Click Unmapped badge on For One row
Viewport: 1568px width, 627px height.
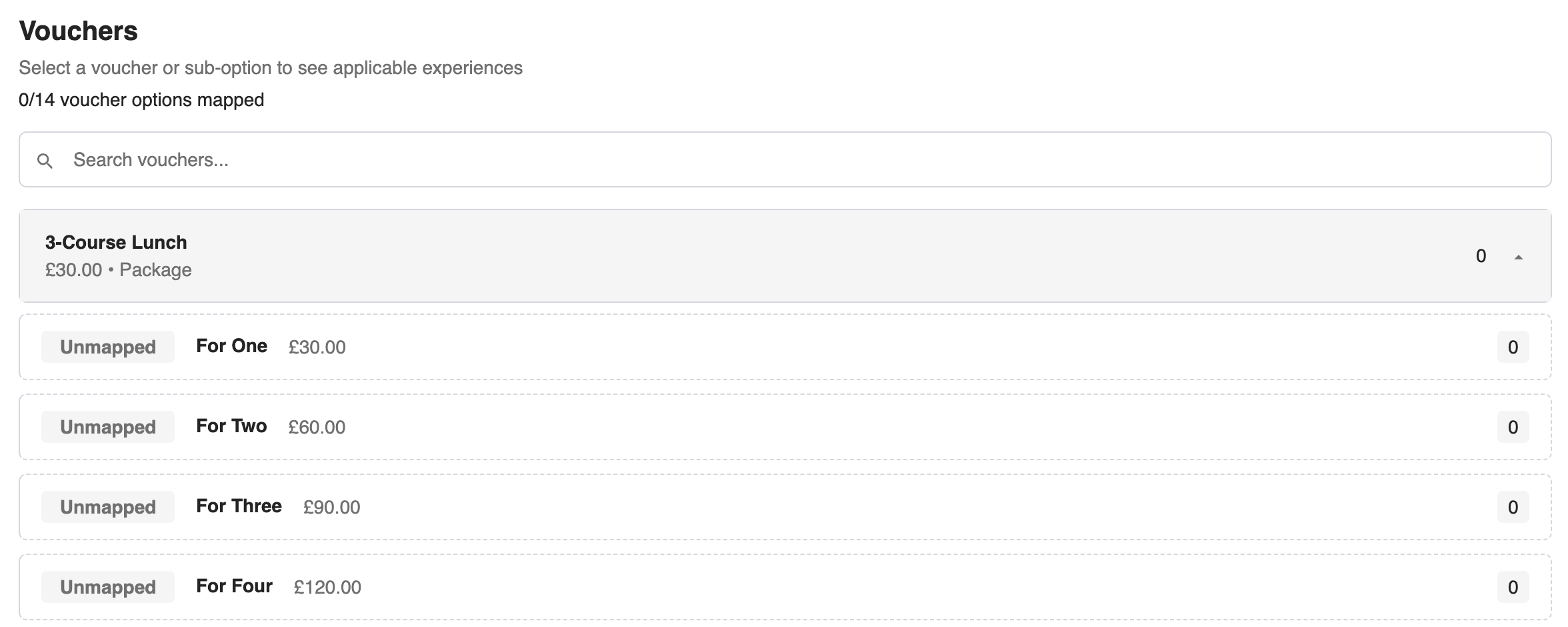click(108, 347)
